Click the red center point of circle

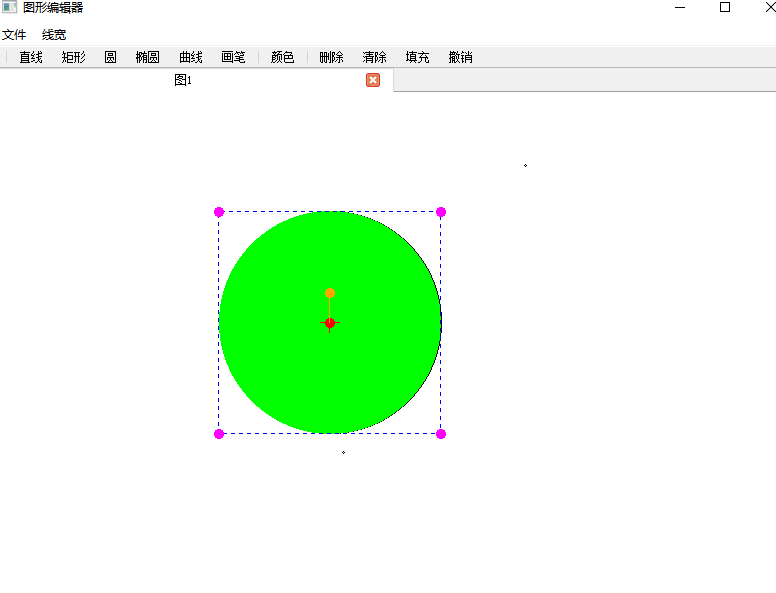[330, 323]
